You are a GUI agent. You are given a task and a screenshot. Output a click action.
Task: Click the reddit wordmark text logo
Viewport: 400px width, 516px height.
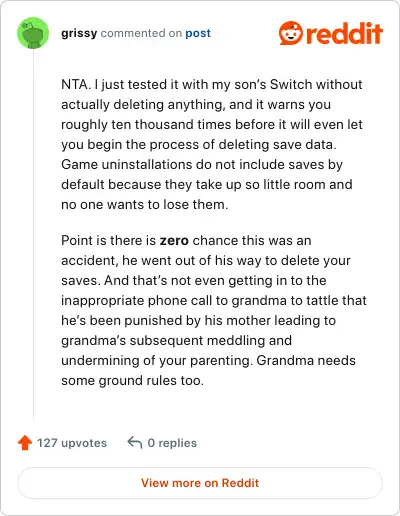(344, 33)
